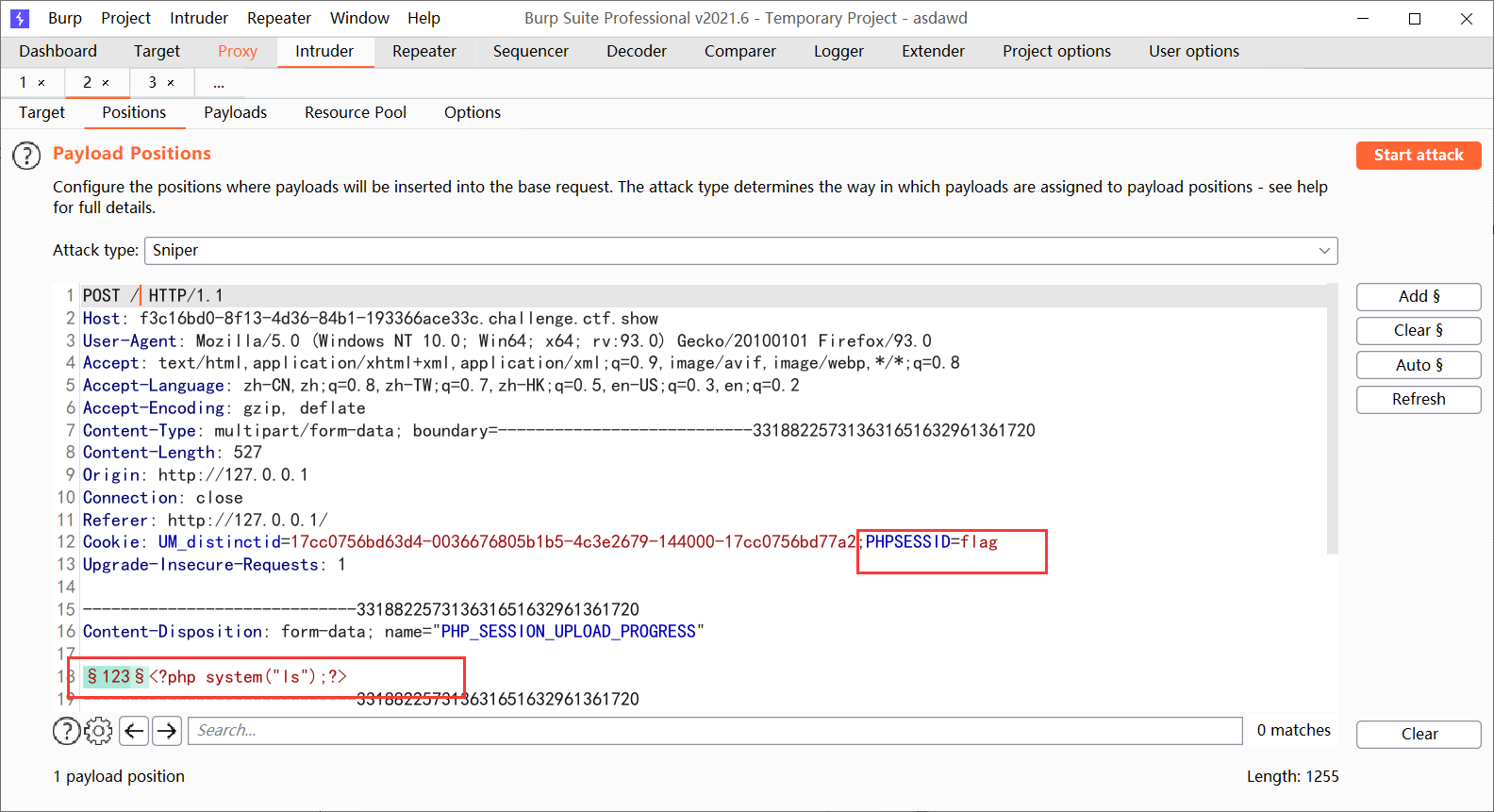1494x812 pixels.
Task: Open the Attack type dropdown
Action: (741, 251)
